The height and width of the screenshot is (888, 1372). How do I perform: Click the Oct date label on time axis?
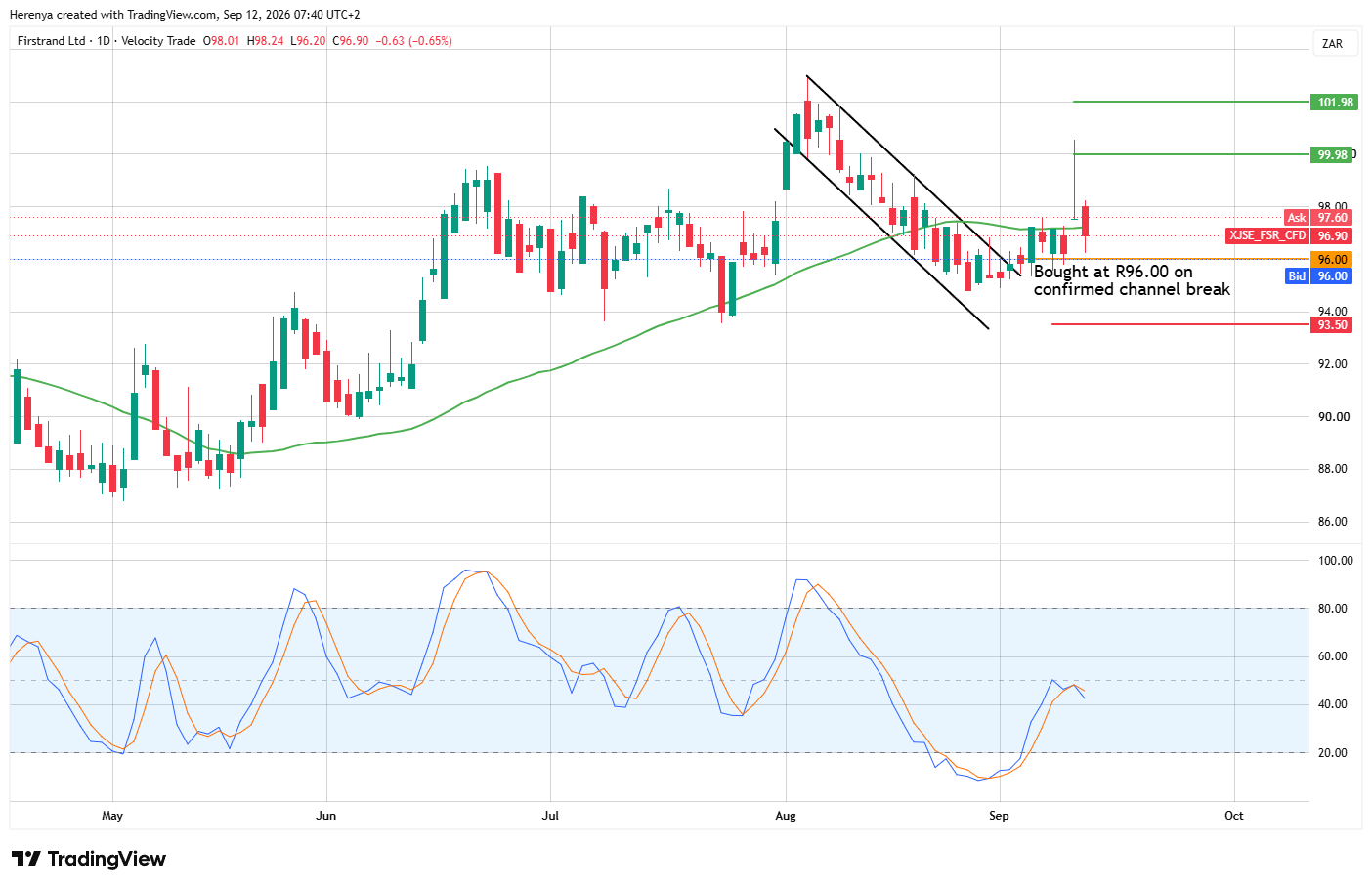(1234, 815)
